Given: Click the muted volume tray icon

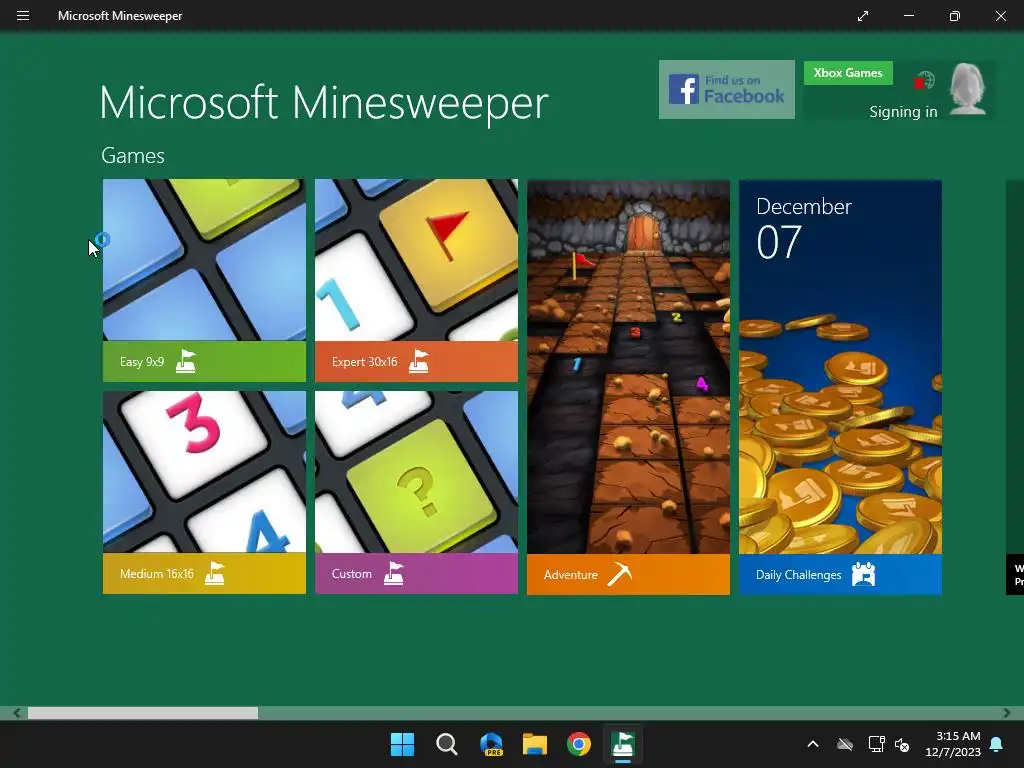Looking at the screenshot, I should [902, 744].
